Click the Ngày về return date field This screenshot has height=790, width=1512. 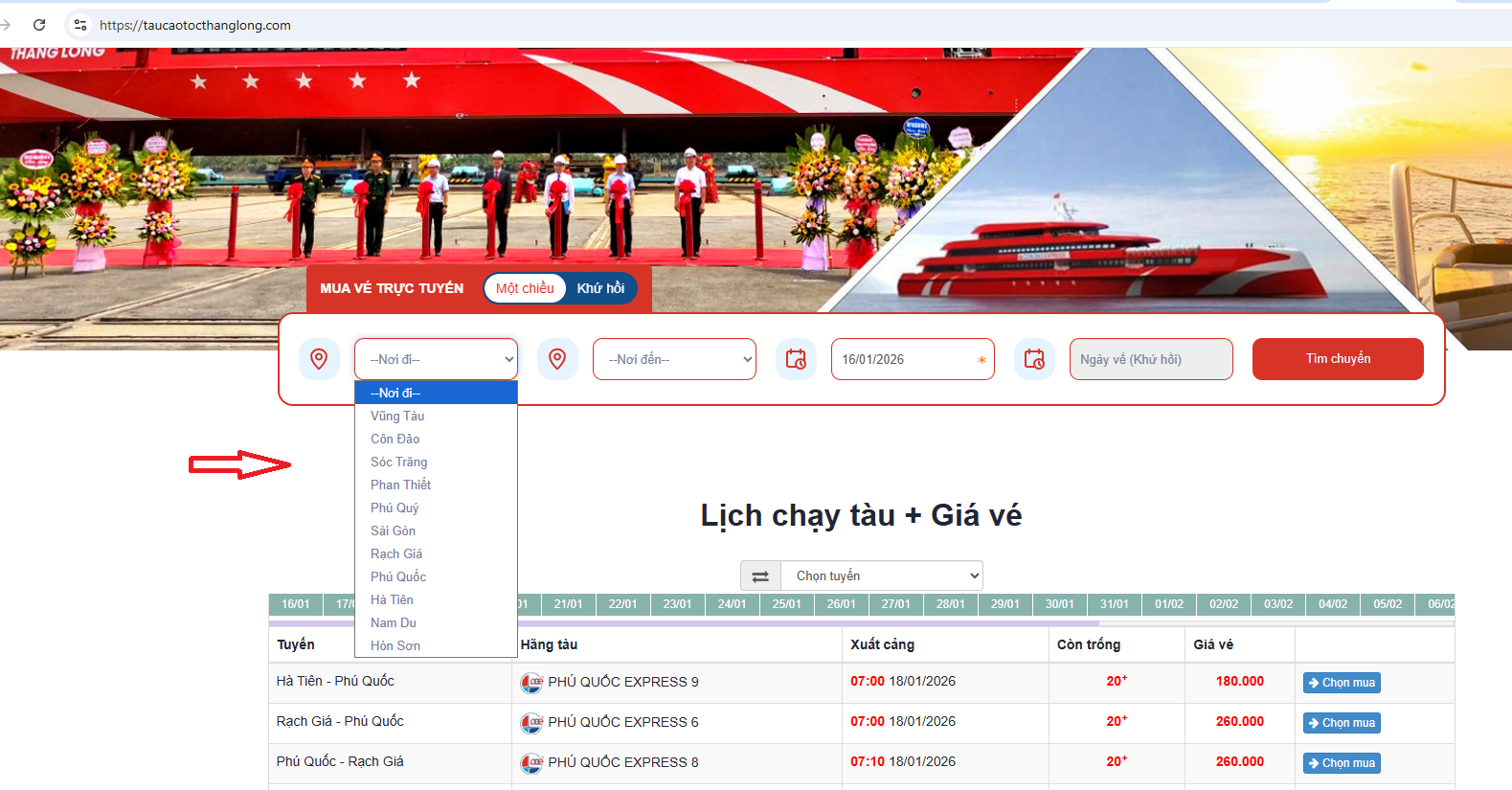point(1150,359)
